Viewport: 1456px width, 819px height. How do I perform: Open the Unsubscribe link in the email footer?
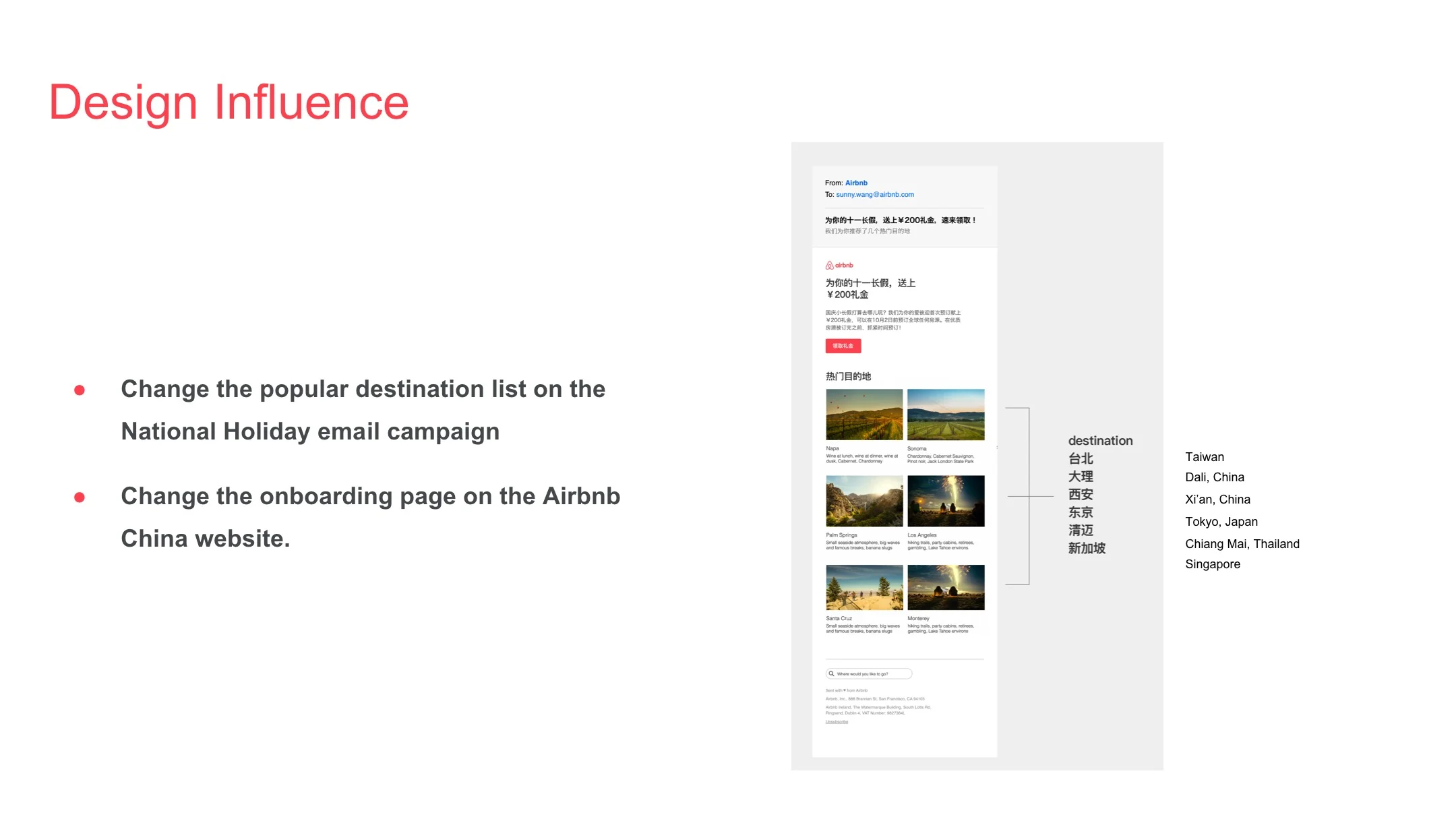point(837,721)
